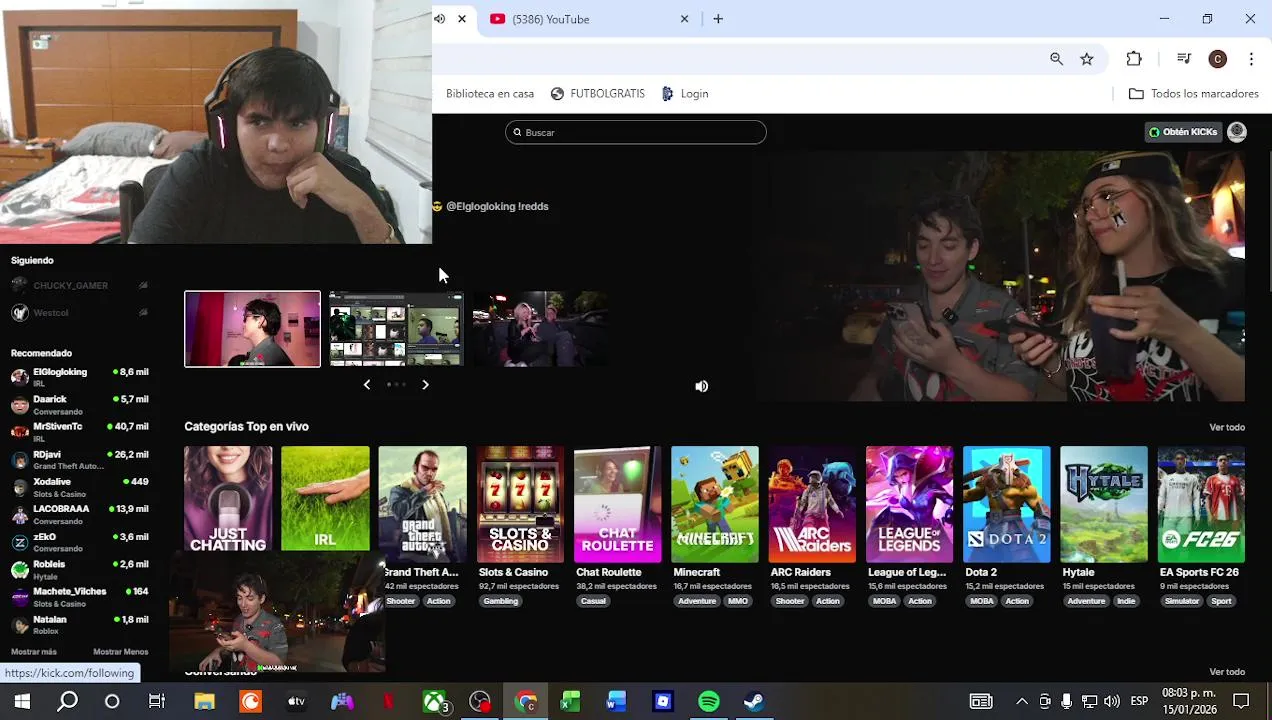Open a new Chrome tab
Viewport: 1272px width, 720px height.
718,19
